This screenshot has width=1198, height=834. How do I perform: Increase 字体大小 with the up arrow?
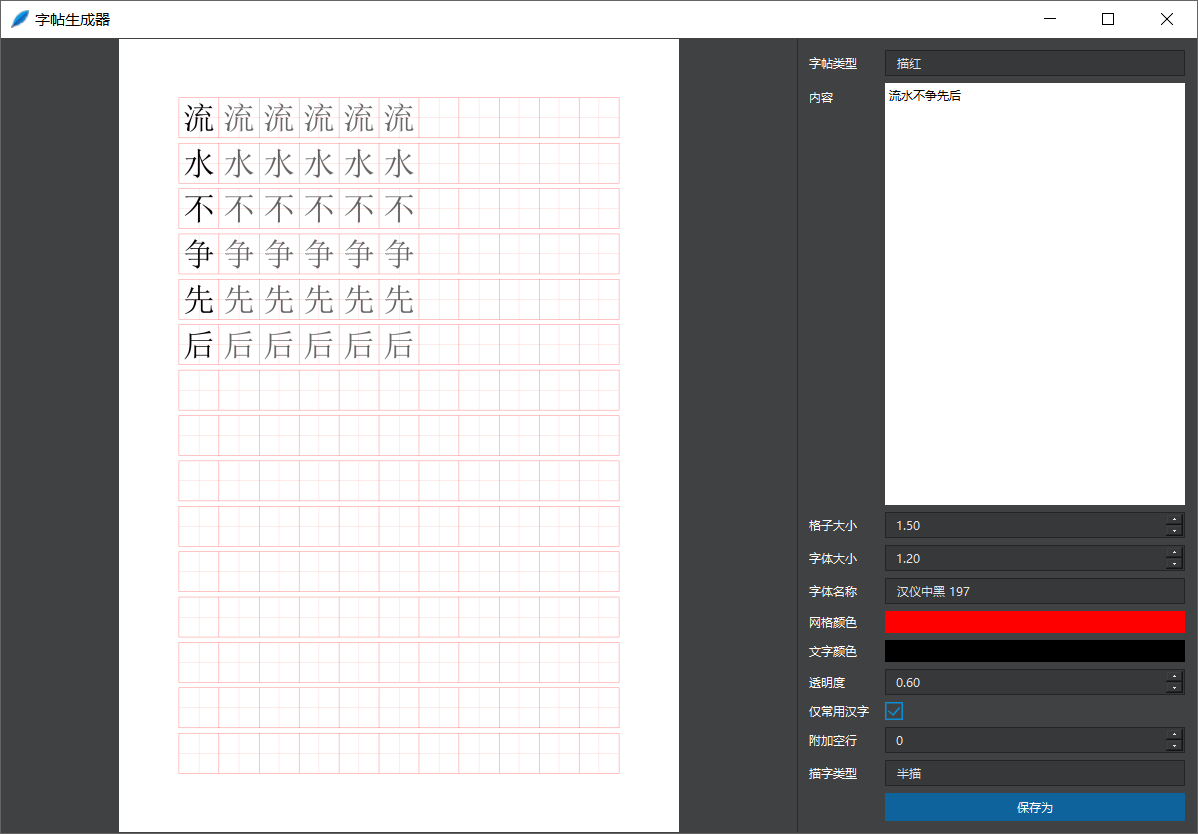pos(1174,552)
